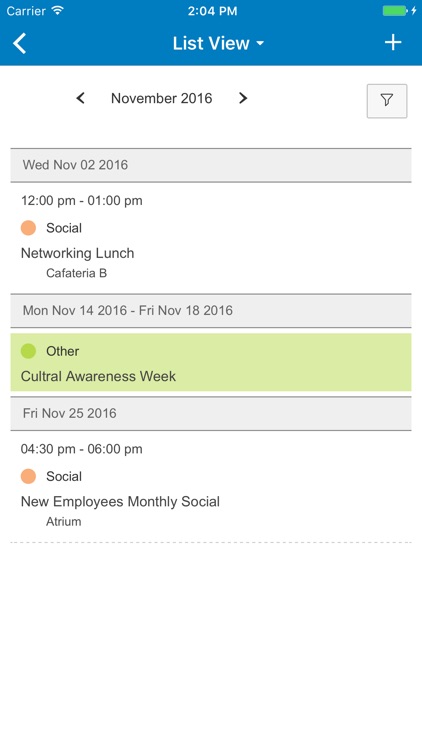Tap the 12:00 pm - 01:00 pm time
This screenshot has height=750, width=422.
tap(81, 200)
